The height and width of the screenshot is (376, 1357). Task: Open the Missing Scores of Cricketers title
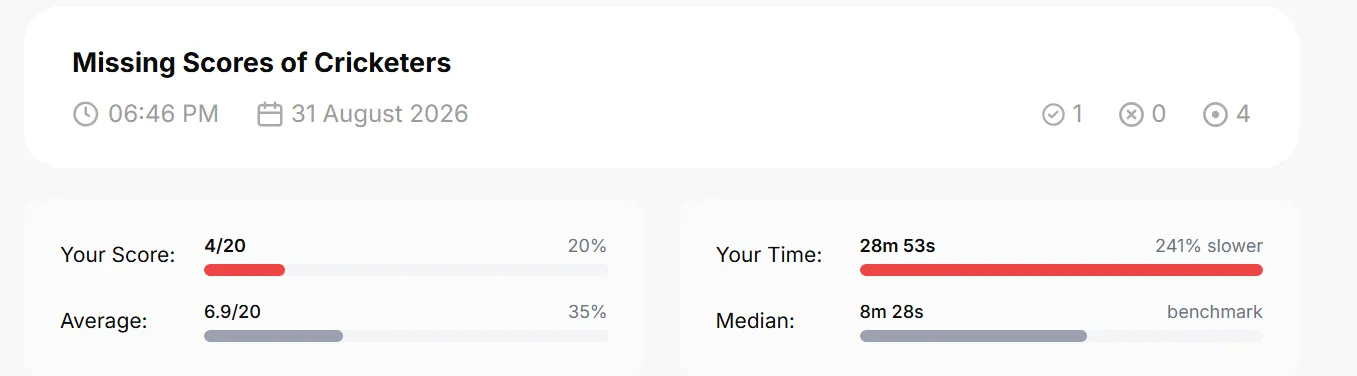[x=262, y=63]
